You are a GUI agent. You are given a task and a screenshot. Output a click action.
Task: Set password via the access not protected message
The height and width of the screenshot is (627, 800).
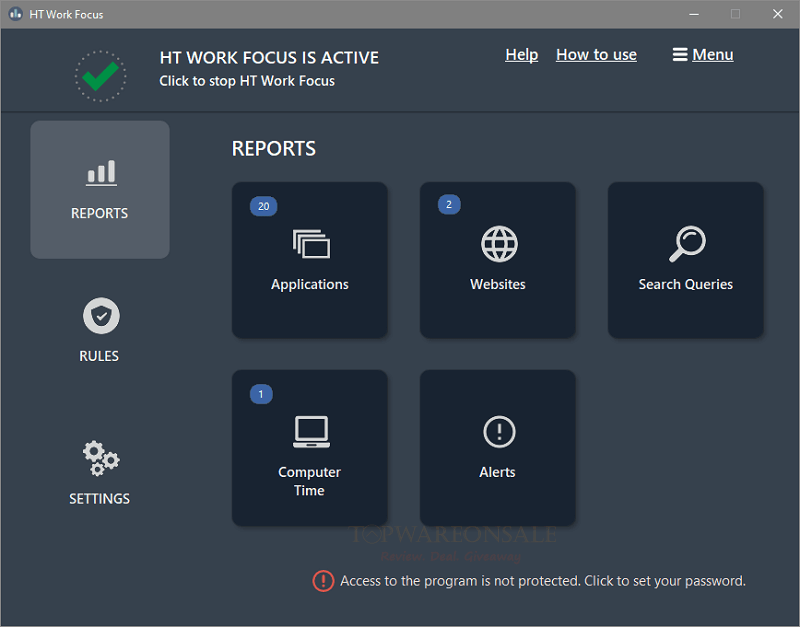pyautogui.click(x=543, y=581)
